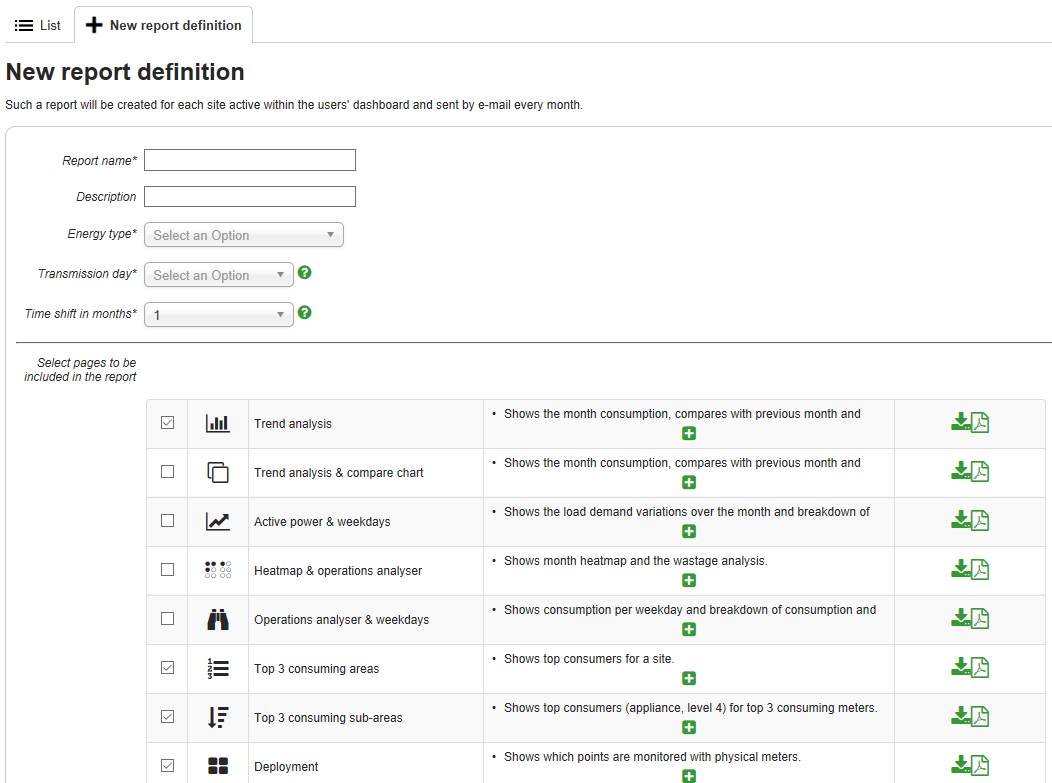Open the Time shift in months dropdown

(219, 315)
